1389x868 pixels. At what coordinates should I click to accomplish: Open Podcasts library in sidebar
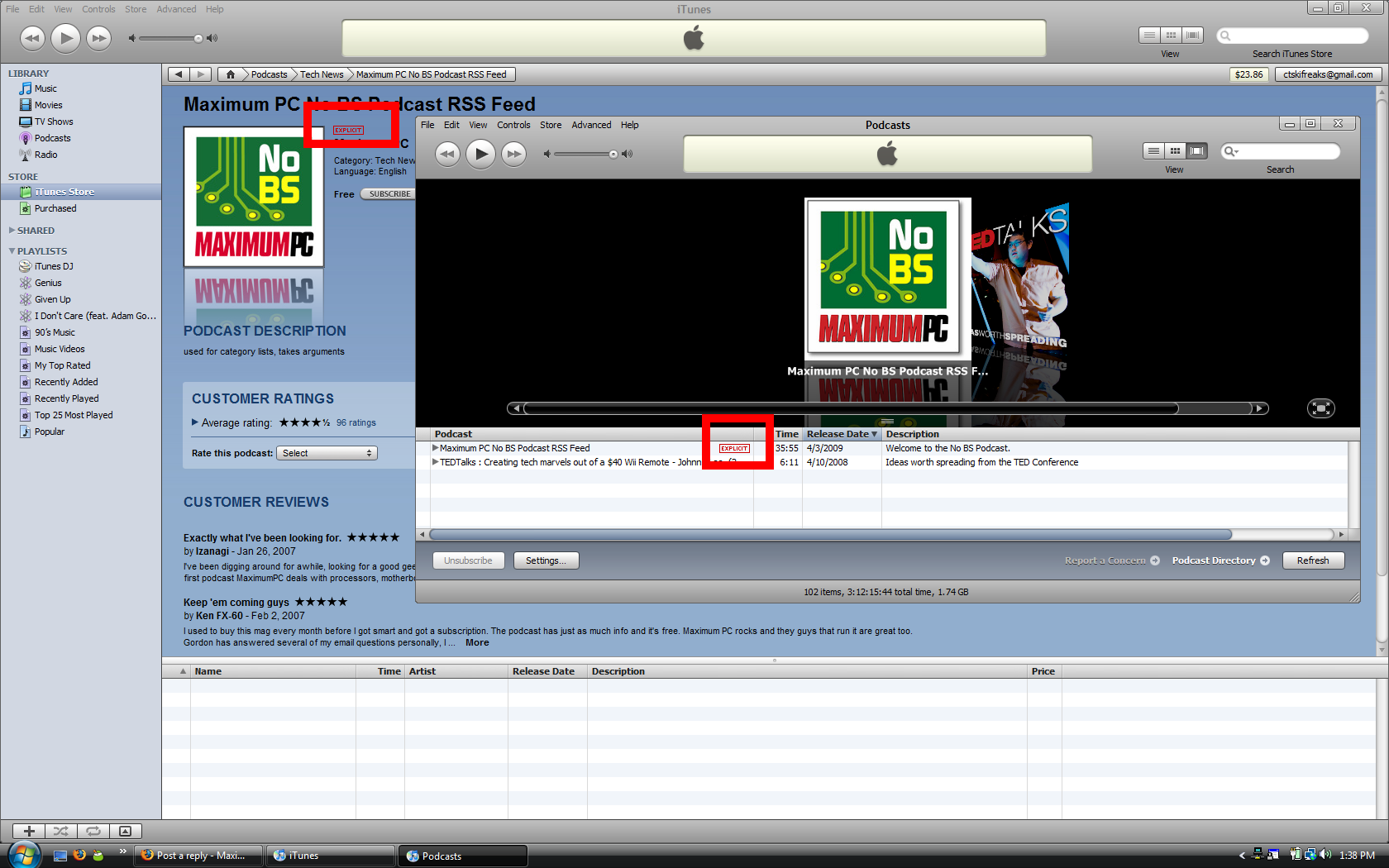52,138
